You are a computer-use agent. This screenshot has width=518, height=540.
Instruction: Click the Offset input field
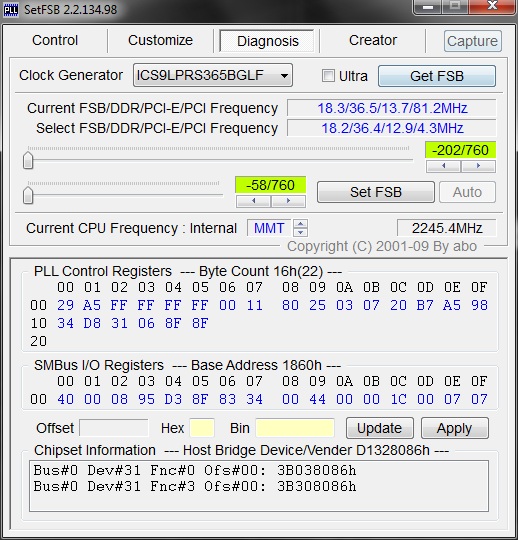pyautogui.click(x=114, y=428)
